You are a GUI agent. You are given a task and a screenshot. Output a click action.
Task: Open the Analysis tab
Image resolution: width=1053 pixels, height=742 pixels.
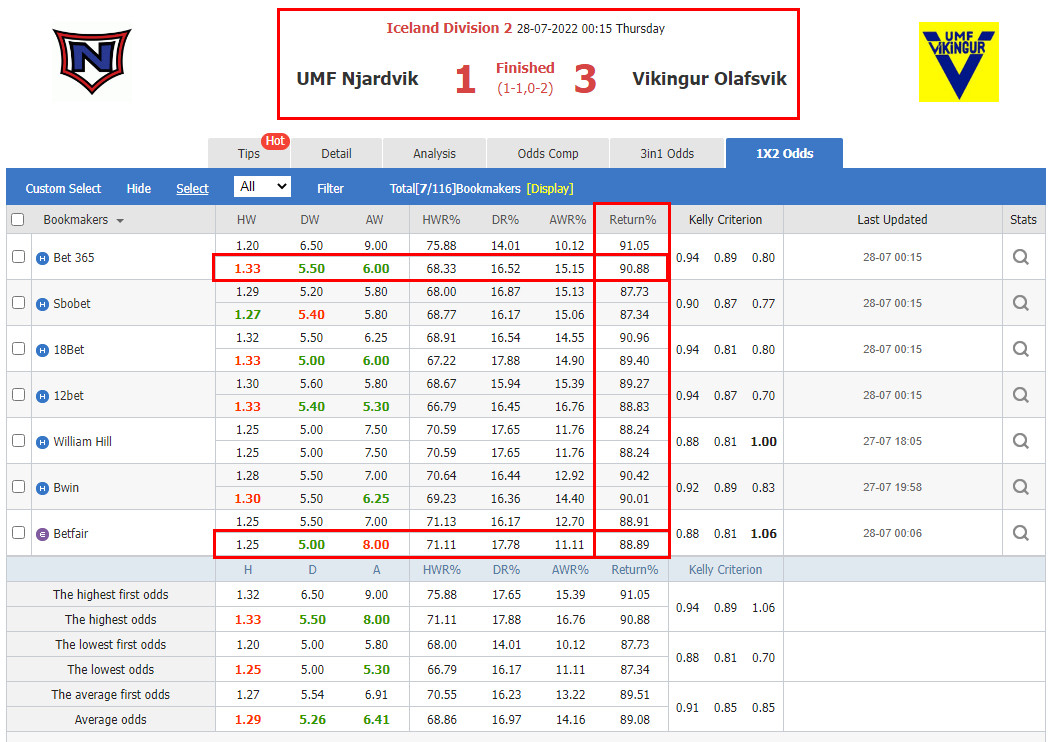pyautogui.click(x=434, y=154)
